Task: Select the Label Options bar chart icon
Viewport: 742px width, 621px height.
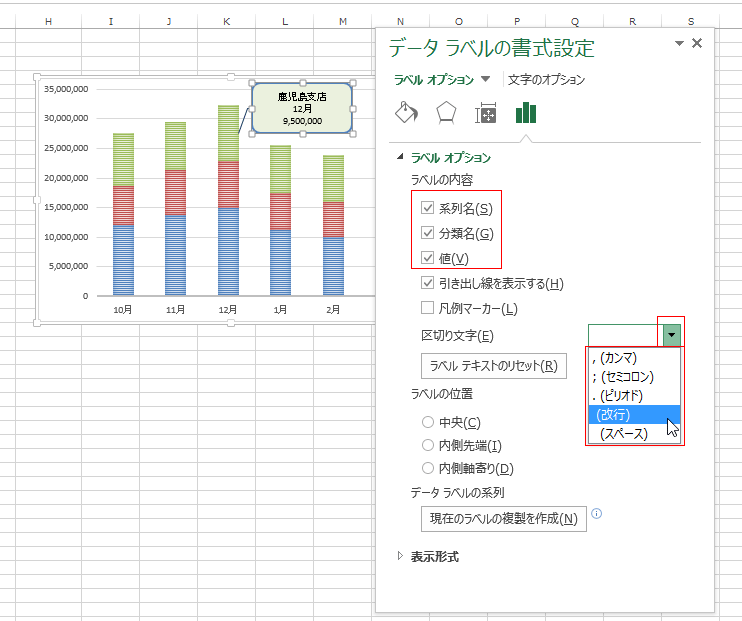Action: [x=526, y=112]
